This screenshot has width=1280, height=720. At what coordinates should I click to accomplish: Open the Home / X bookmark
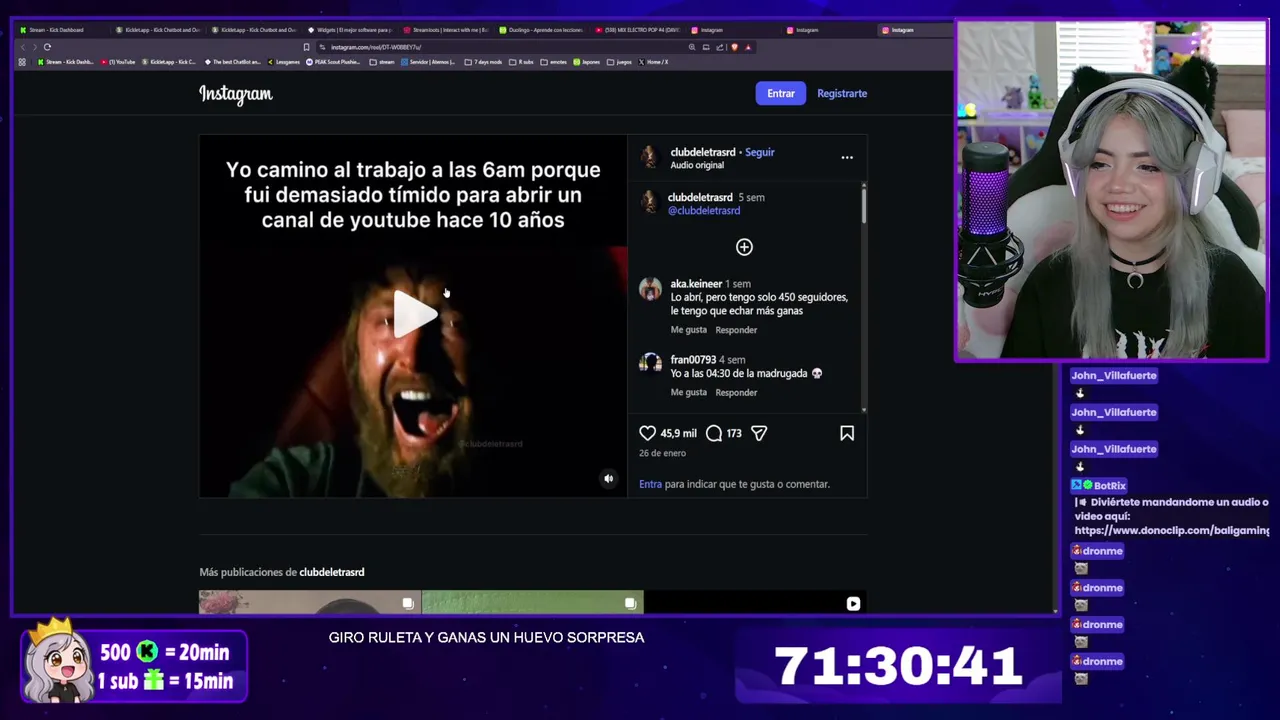click(x=652, y=62)
